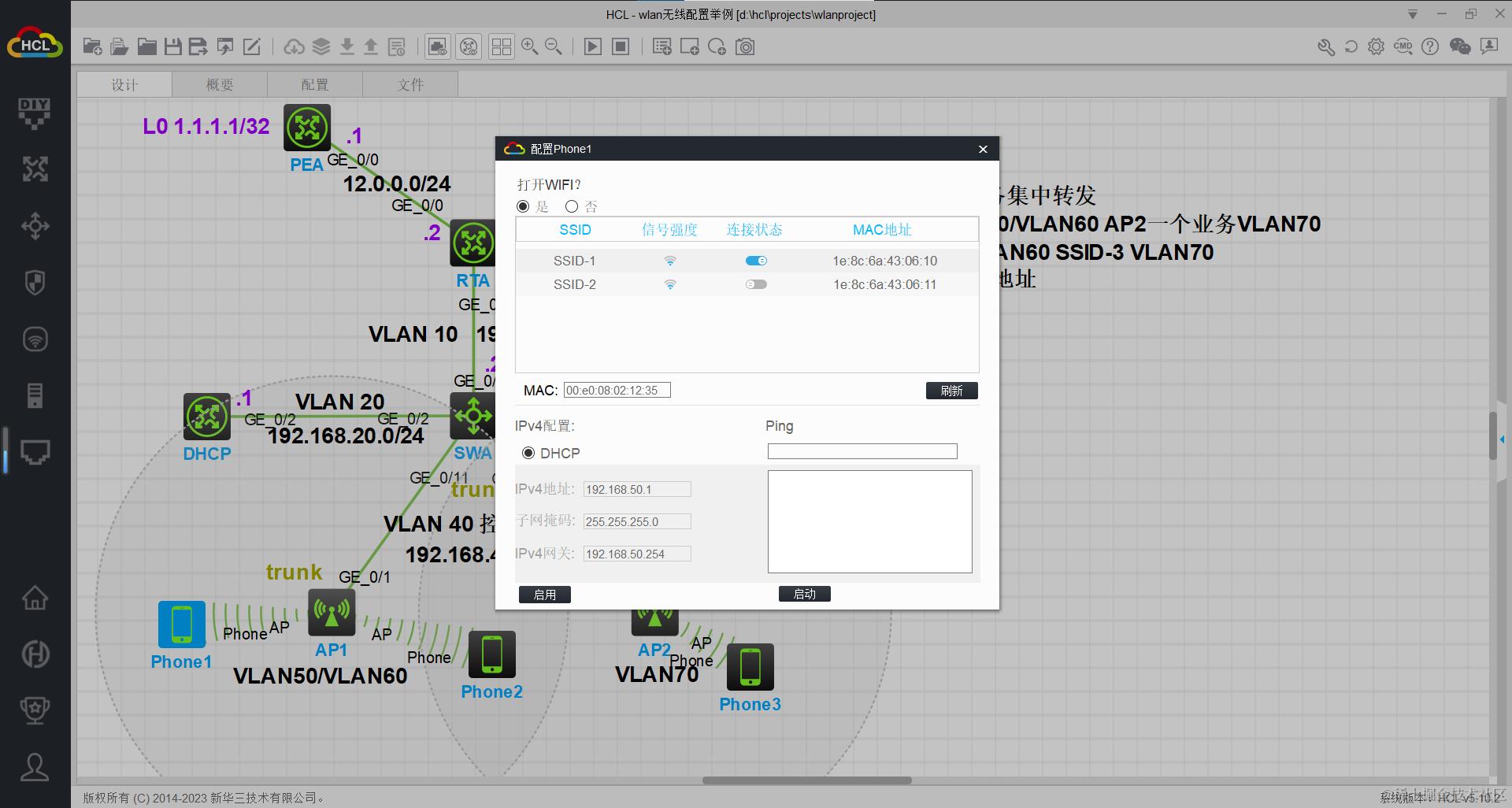Screen dimensions: 1512x808
Task: Select the DHCP router device on canvas
Action: tap(207, 417)
